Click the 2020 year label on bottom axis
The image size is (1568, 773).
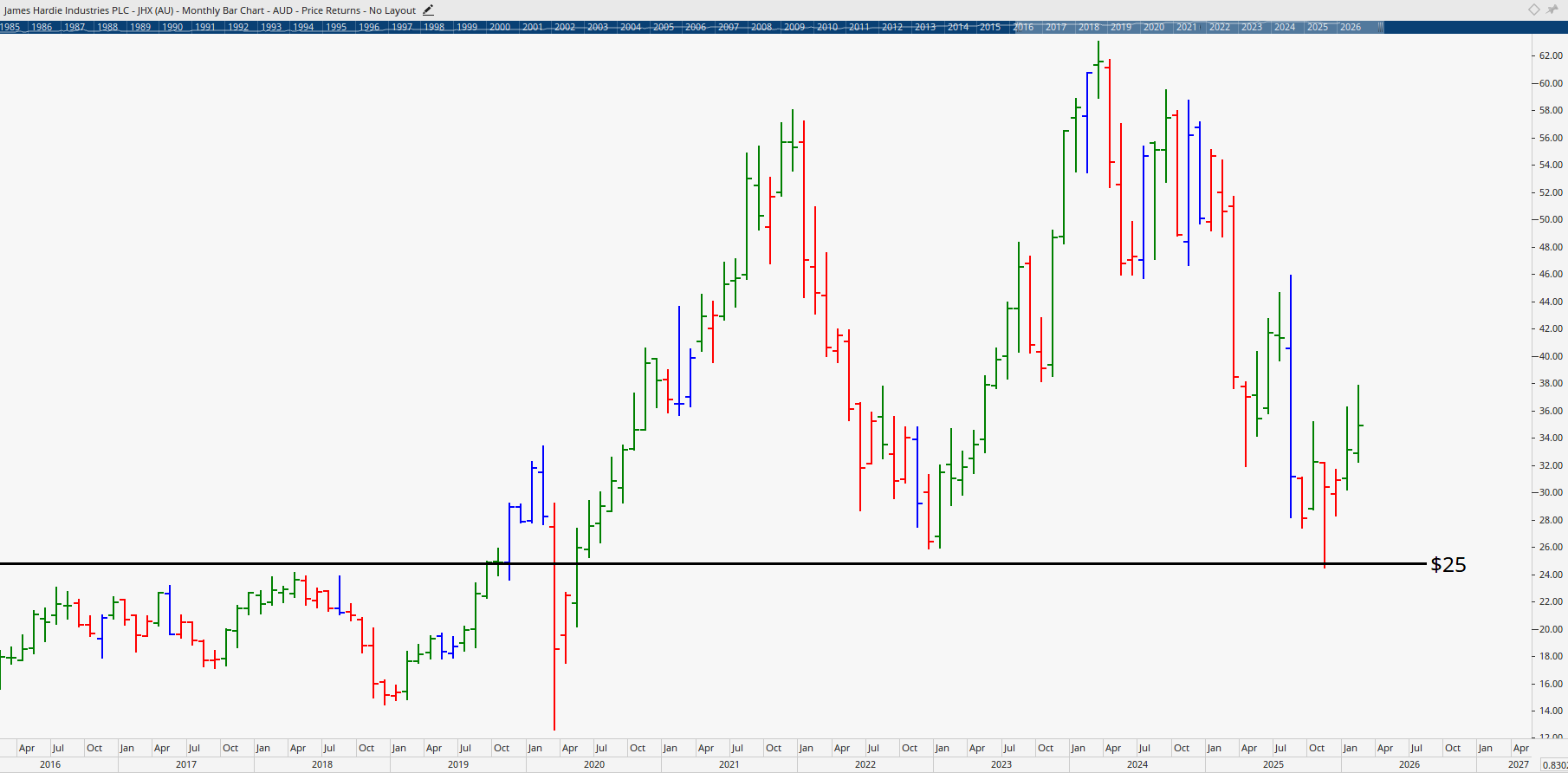click(594, 764)
